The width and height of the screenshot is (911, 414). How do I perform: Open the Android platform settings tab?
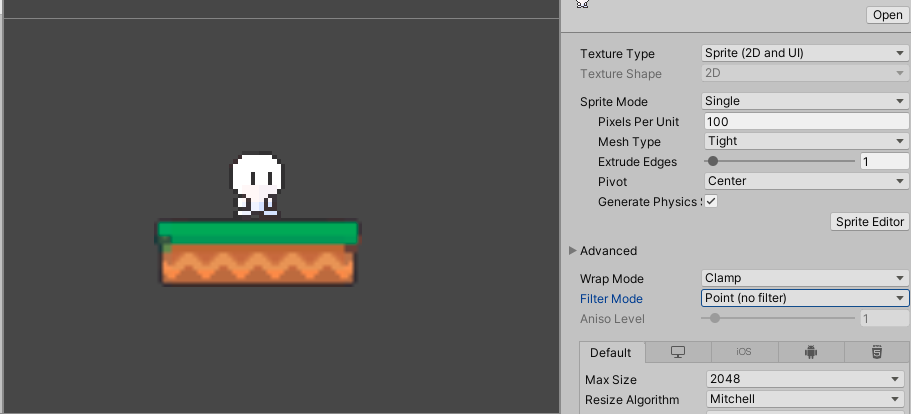[810, 352]
